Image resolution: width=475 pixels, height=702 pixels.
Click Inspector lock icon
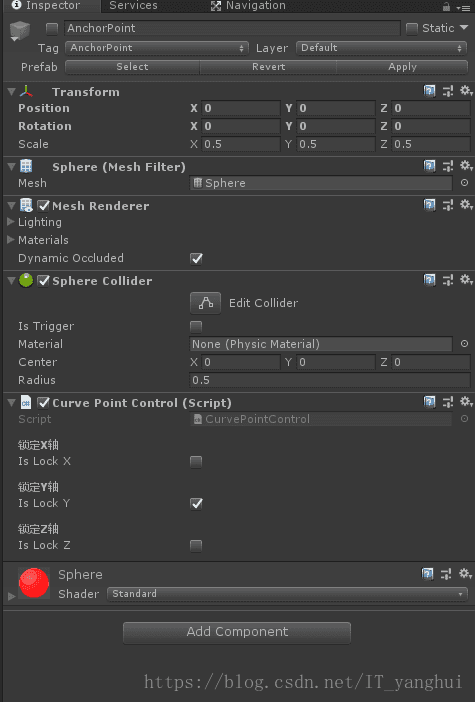tap(446, 7)
